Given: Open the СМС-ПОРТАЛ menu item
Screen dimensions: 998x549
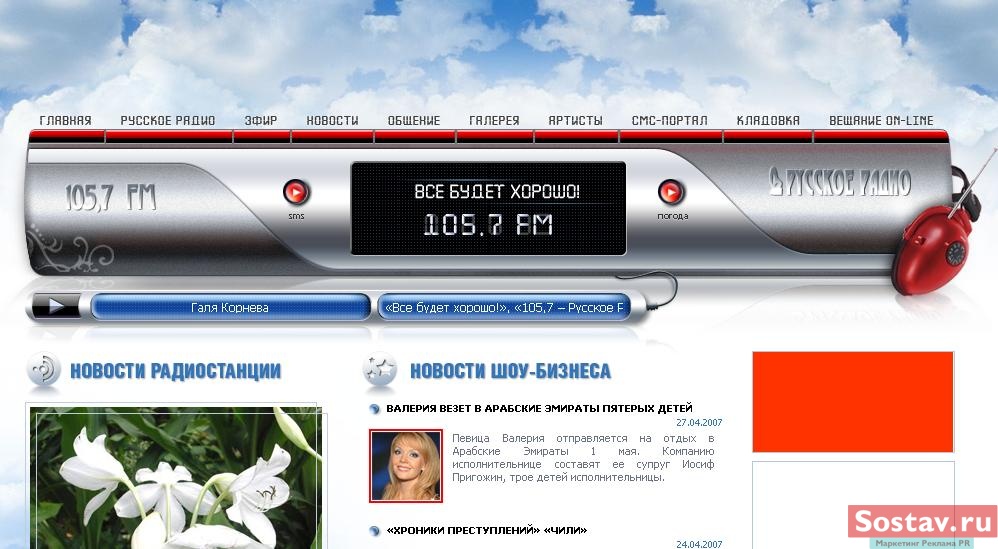Looking at the screenshot, I should coord(670,120).
